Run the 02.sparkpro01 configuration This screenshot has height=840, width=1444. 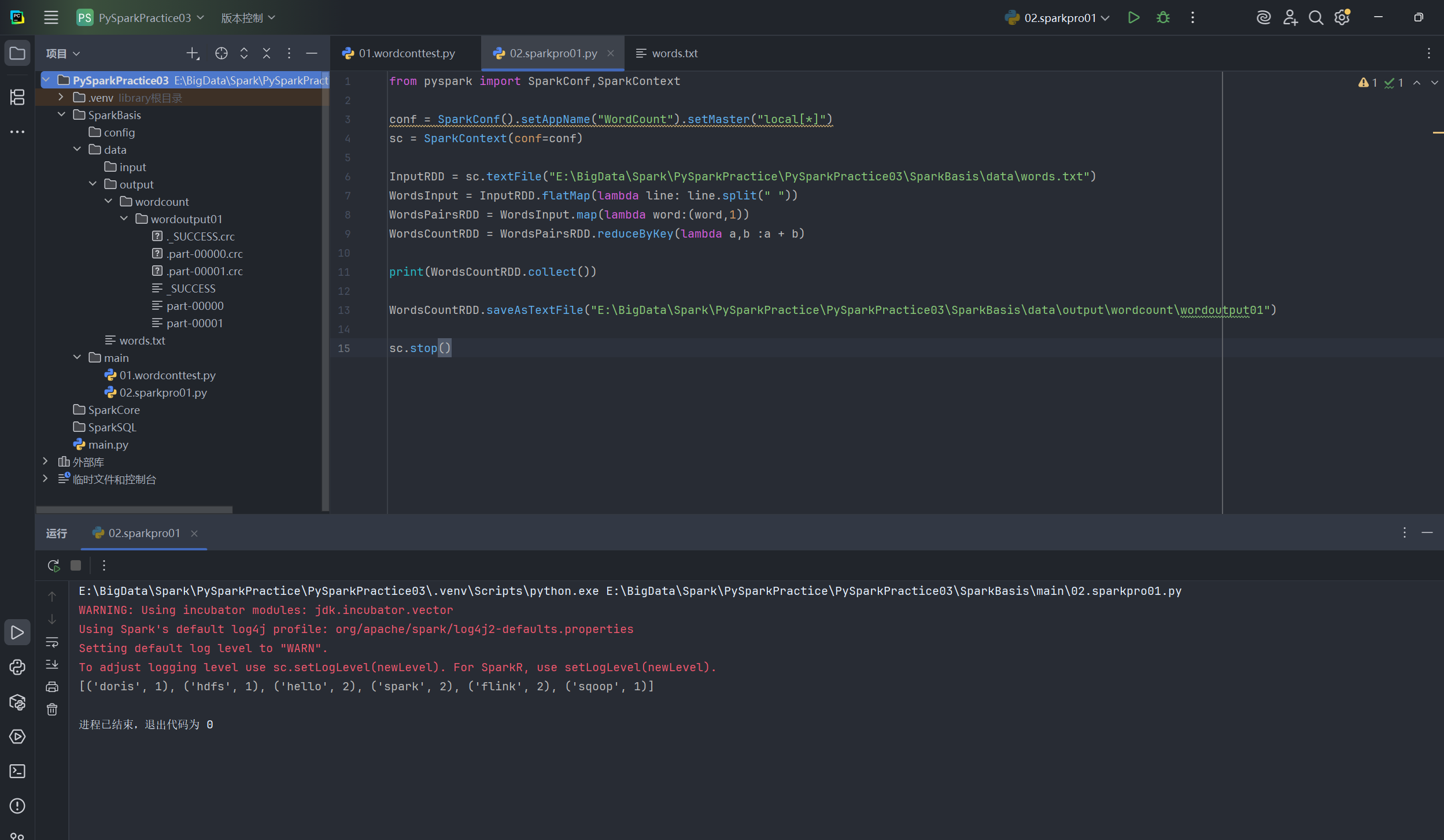(1133, 18)
